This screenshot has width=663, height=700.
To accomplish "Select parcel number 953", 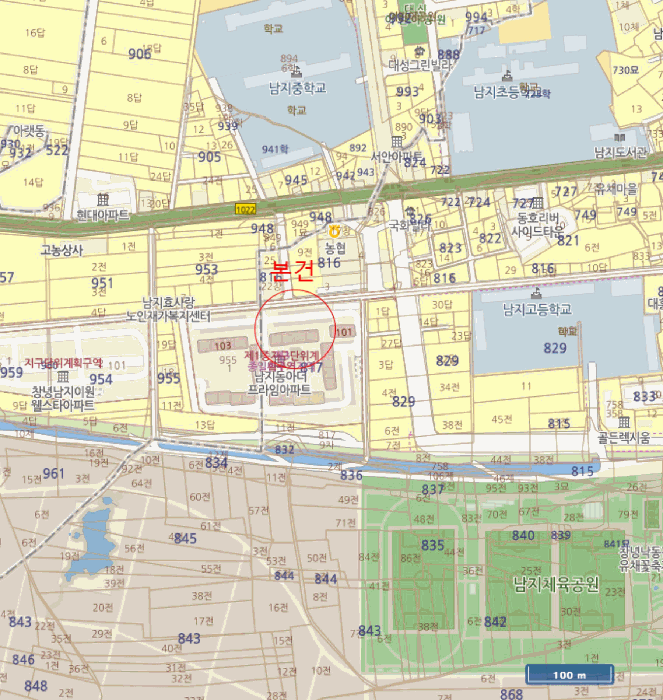I will (206, 269).
